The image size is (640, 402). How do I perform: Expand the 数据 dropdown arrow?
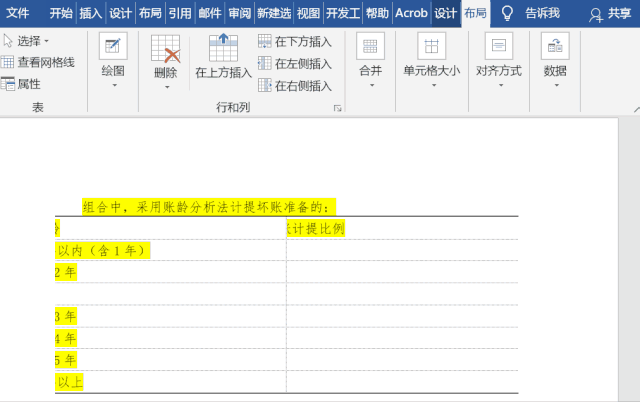click(x=557, y=85)
